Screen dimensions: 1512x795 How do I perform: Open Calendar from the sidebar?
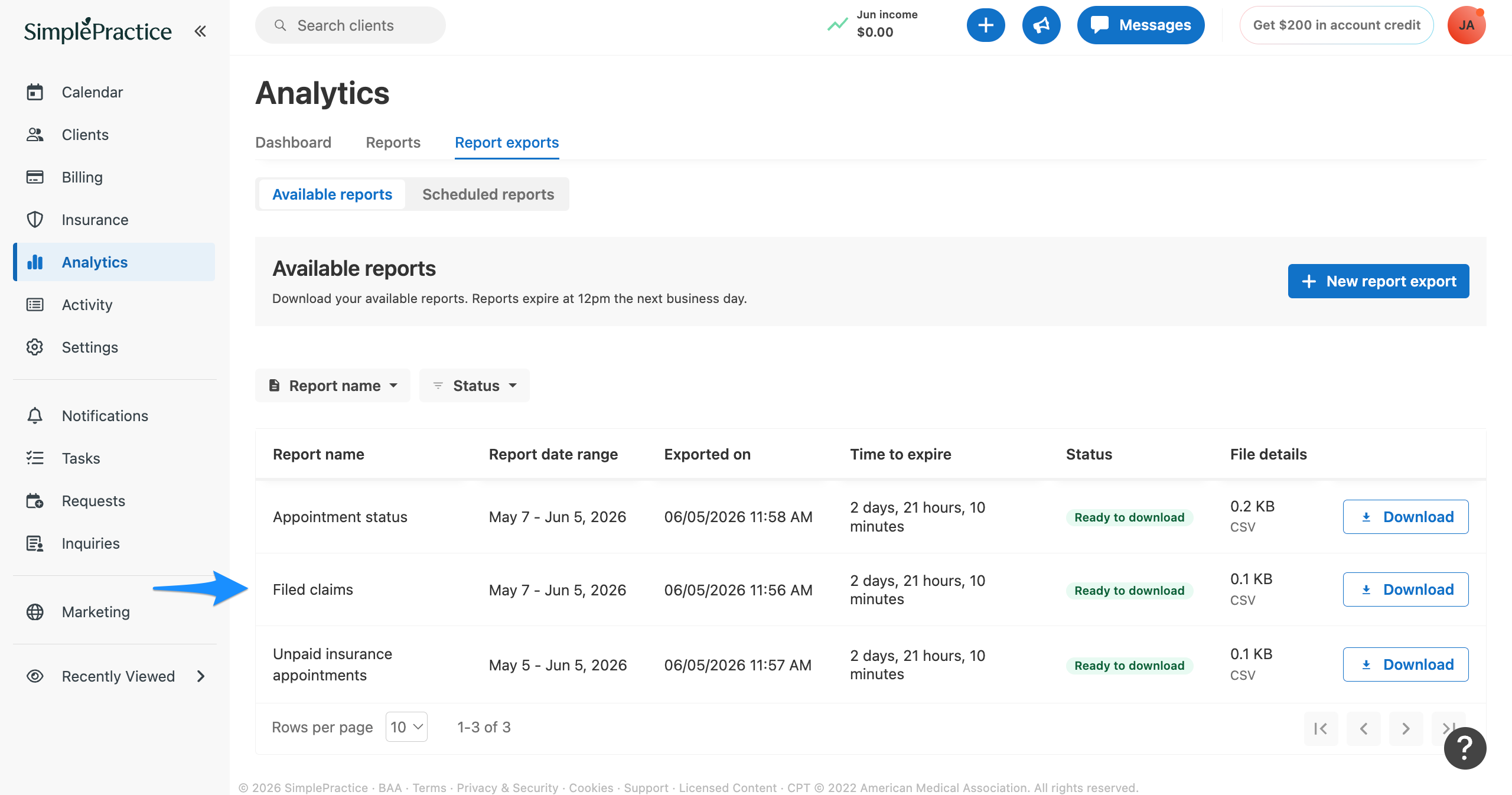point(114,92)
